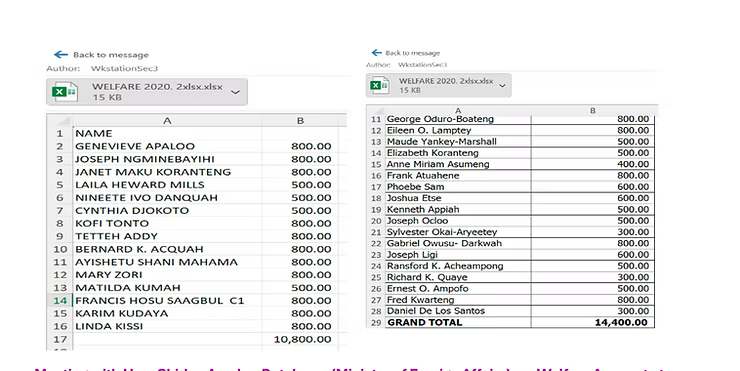740x371 pixels.
Task: Click the left Back to message arrow icon
Action: [x=61, y=55]
